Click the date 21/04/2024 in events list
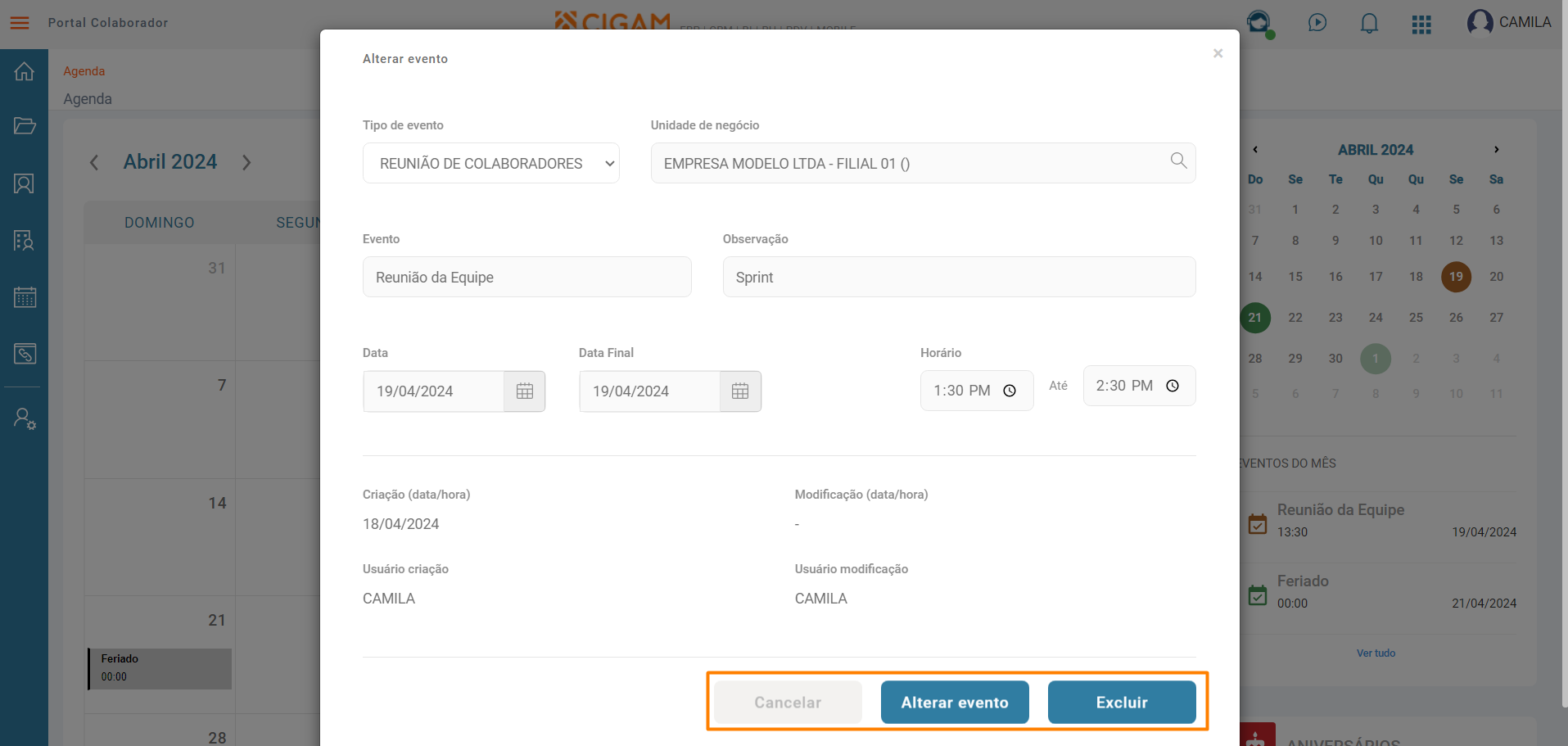Image resolution: width=1568 pixels, height=746 pixels. (1484, 604)
